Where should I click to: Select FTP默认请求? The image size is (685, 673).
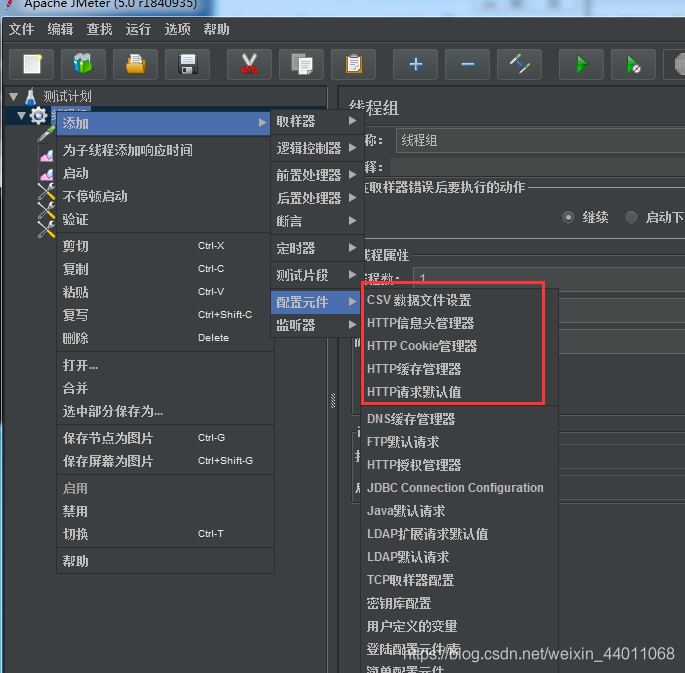[x=460, y=442]
